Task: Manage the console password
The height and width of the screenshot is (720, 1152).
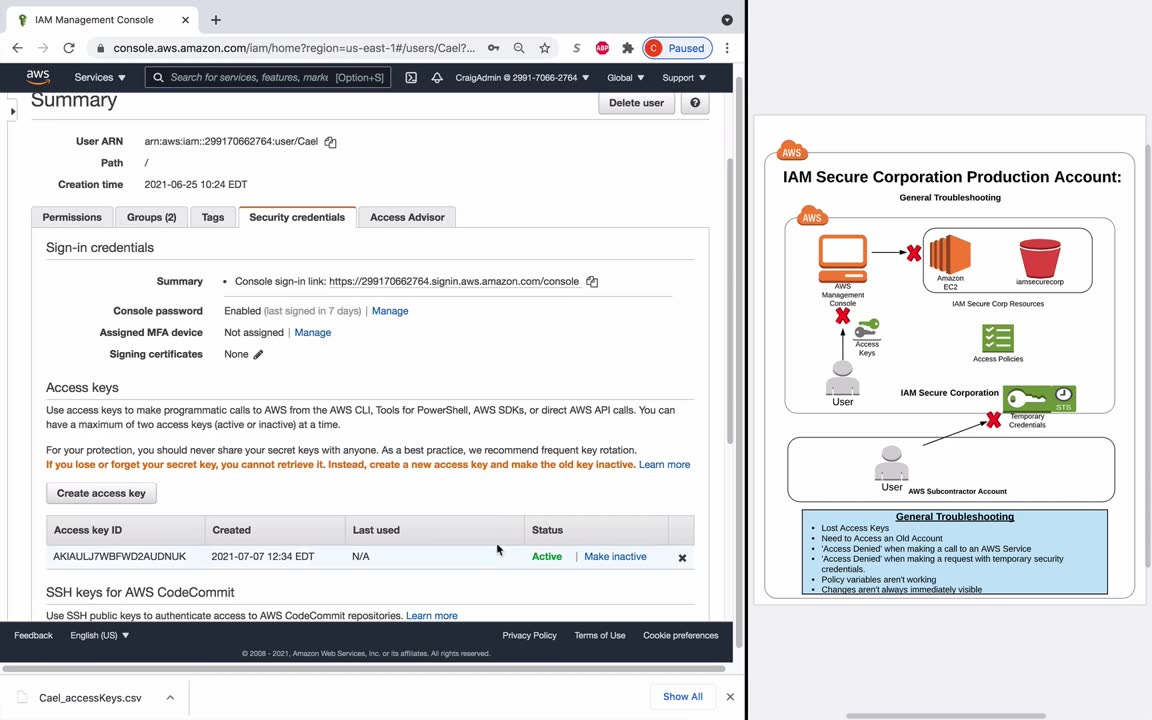Action: (390, 311)
